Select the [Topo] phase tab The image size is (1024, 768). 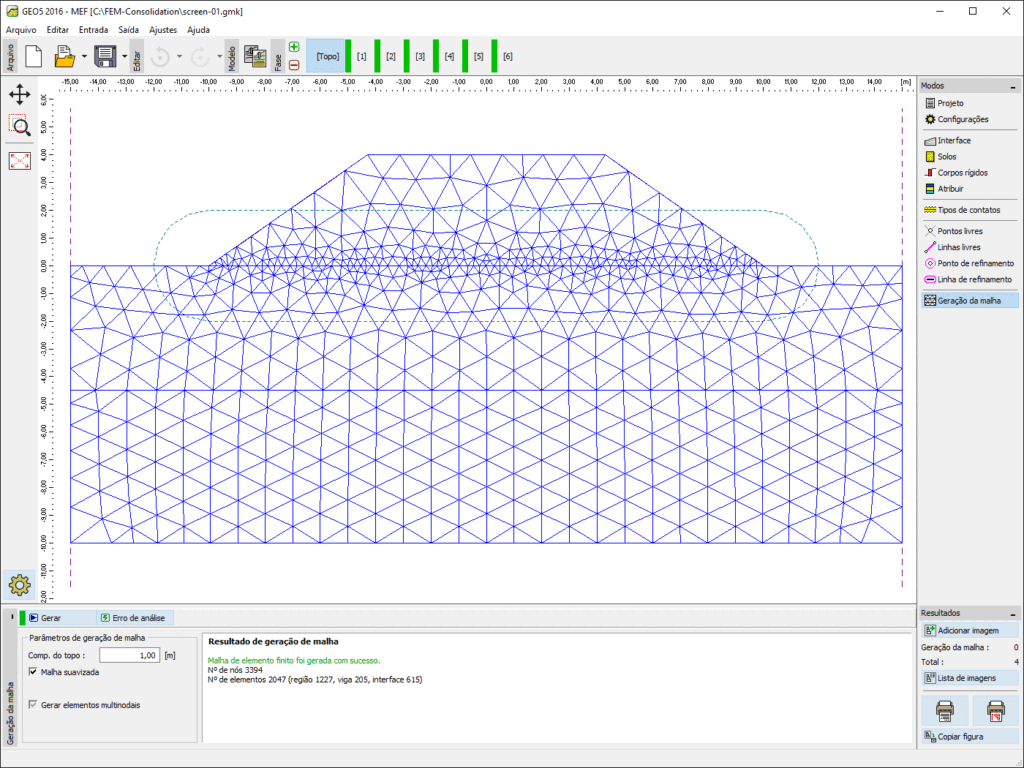pos(328,56)
